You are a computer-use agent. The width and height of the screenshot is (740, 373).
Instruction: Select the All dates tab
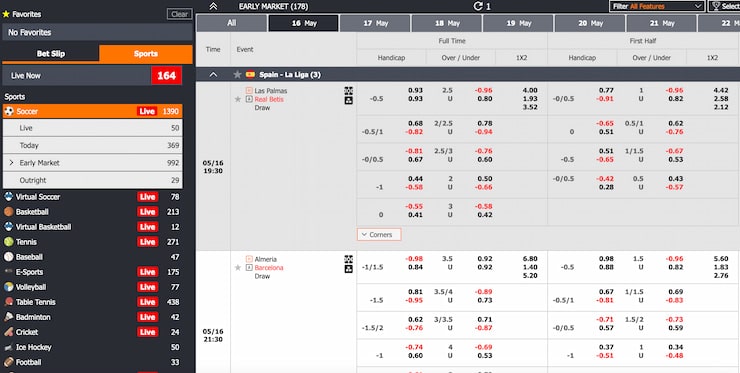(231, 23)
